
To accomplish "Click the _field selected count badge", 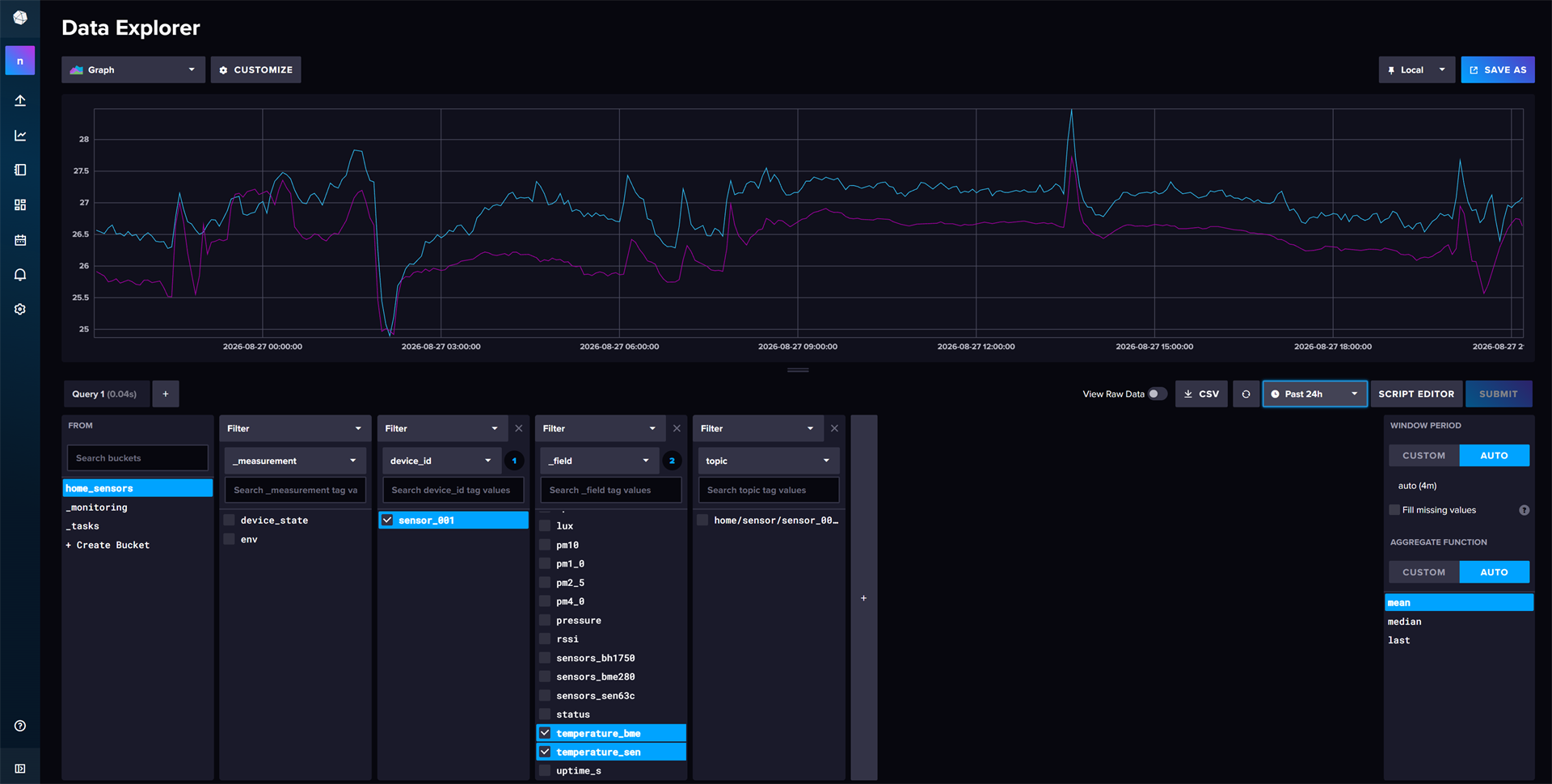I will (672, 461).
